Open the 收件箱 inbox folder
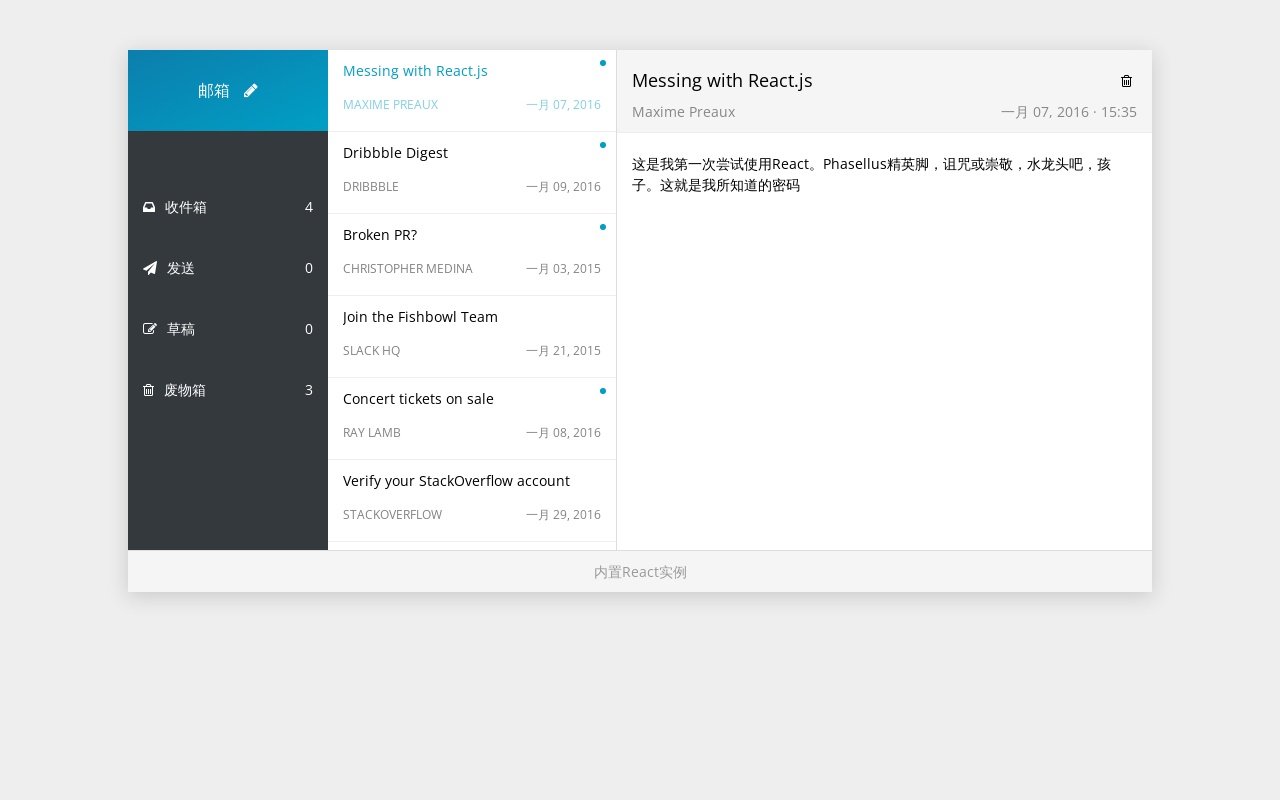 pyautogui.click(x=228, y=207)
